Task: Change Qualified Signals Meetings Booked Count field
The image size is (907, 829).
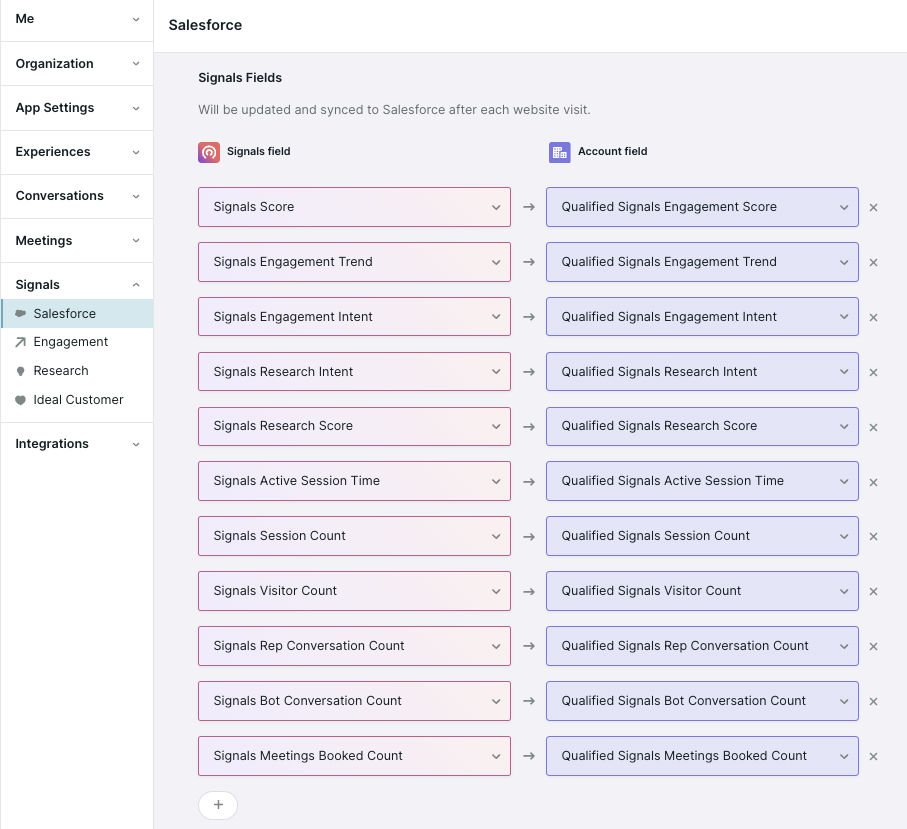Action: tap(702, 756)
